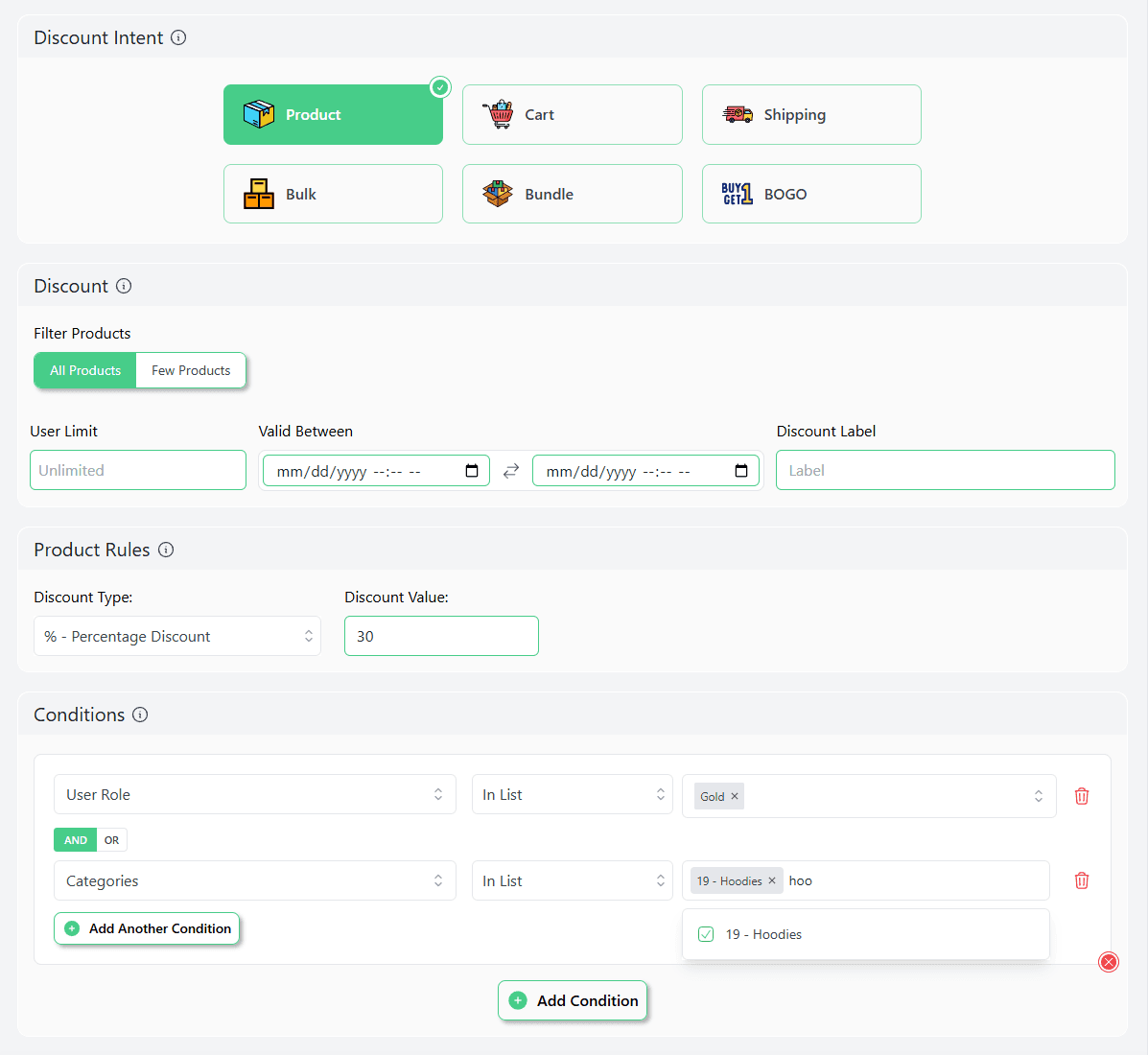Remove the condition group with the red X

coord(1109,962)
